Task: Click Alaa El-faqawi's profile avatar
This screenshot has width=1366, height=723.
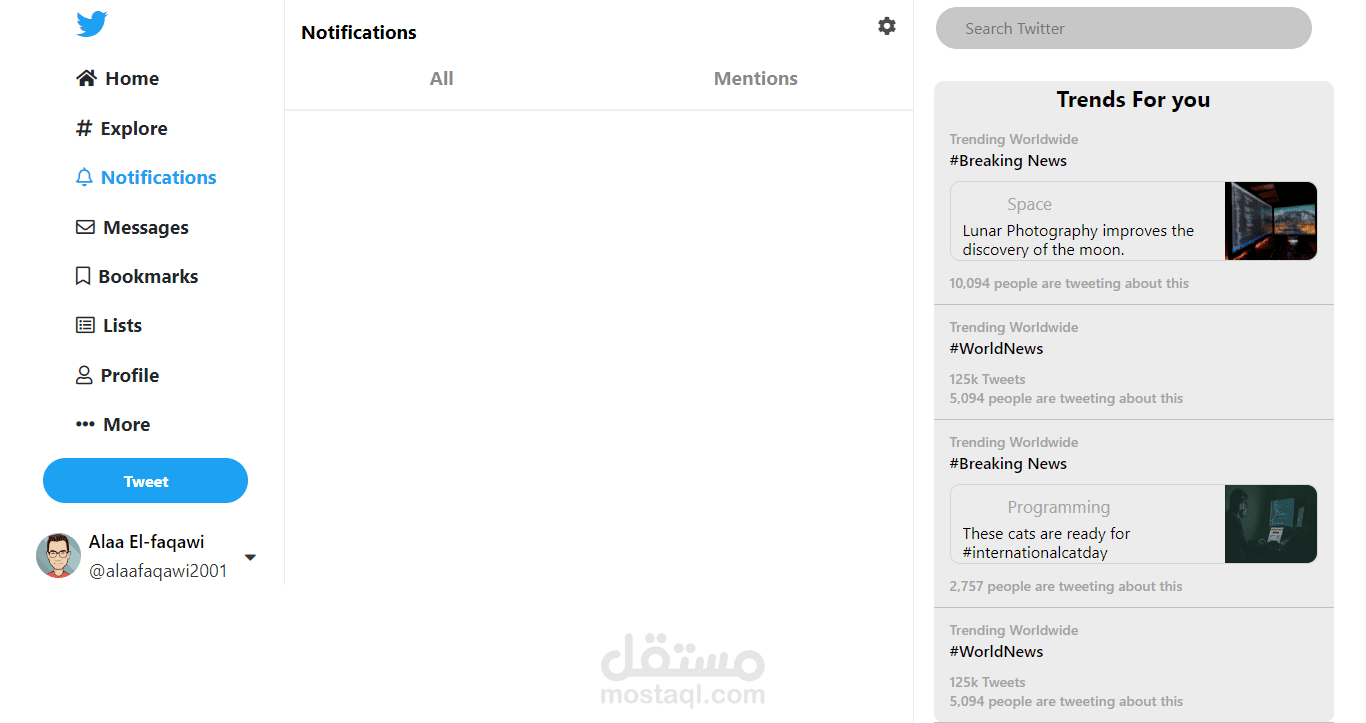Action: point(59,555)
